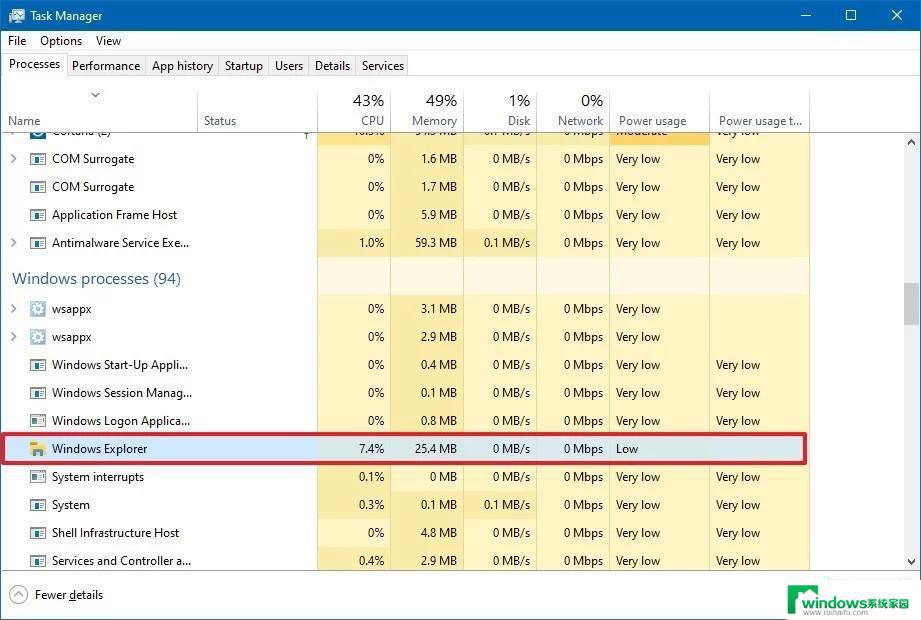Select Windows Logon Application process name
Viewport: 921px width, 620px height.
tap(120, 421)
